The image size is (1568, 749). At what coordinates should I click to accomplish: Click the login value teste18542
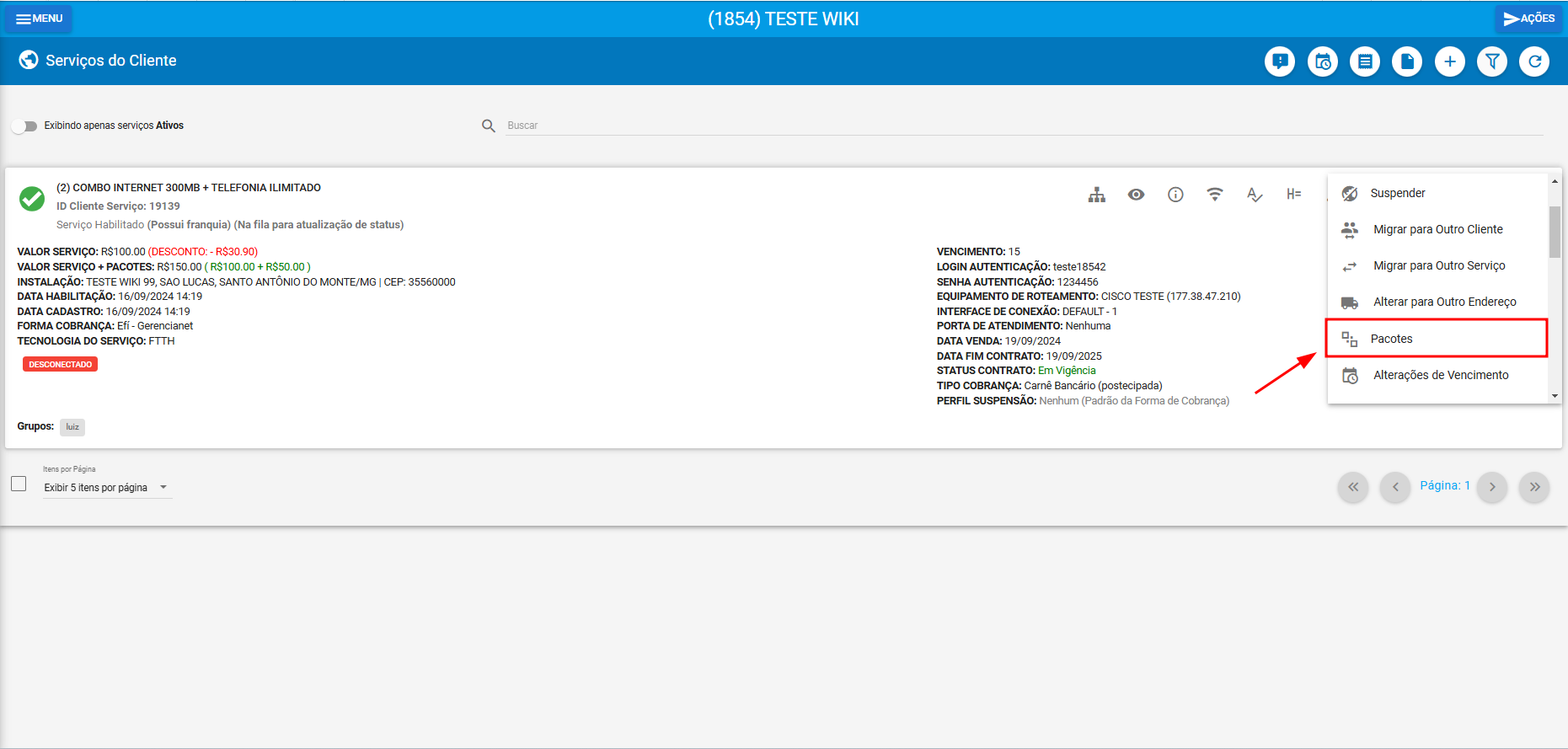[1079, 267]
